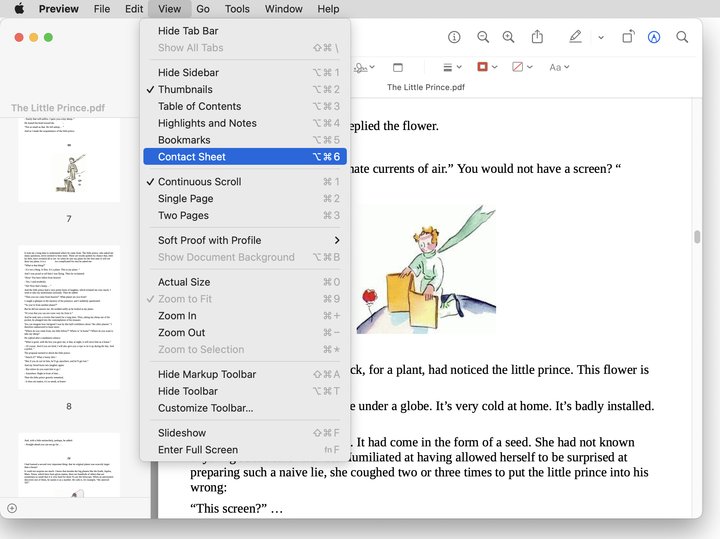Choose Enter Full Screen
This screenshot has height=539, width=720.
click(245, 450)
